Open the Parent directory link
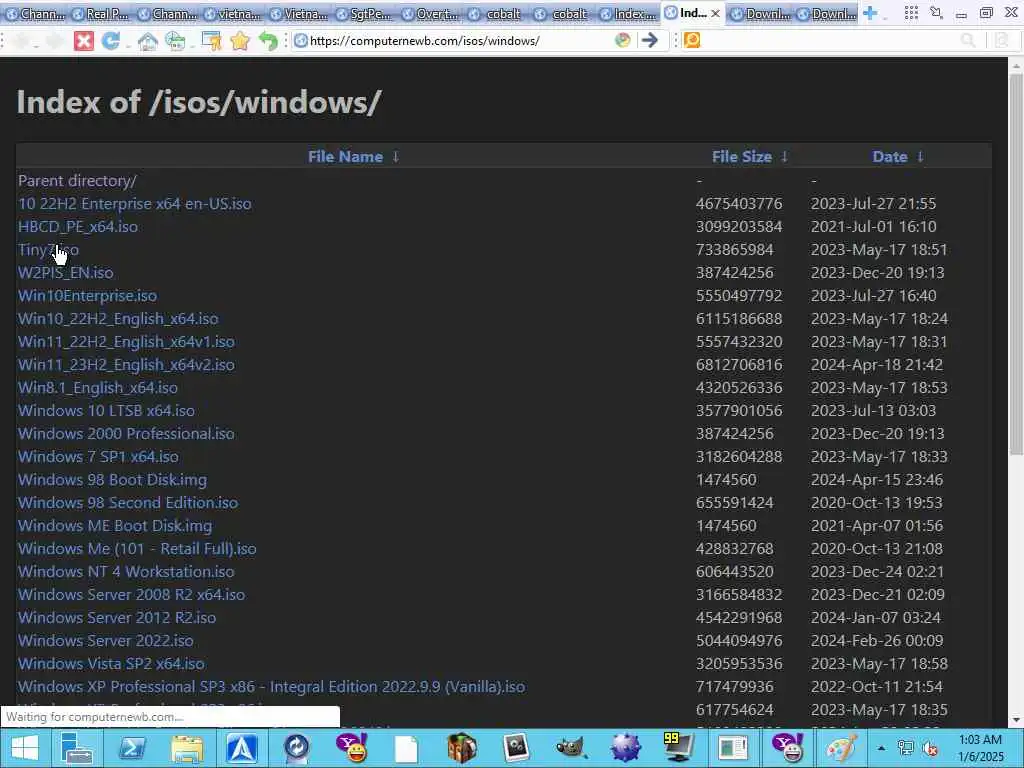 tap(77, 181)
